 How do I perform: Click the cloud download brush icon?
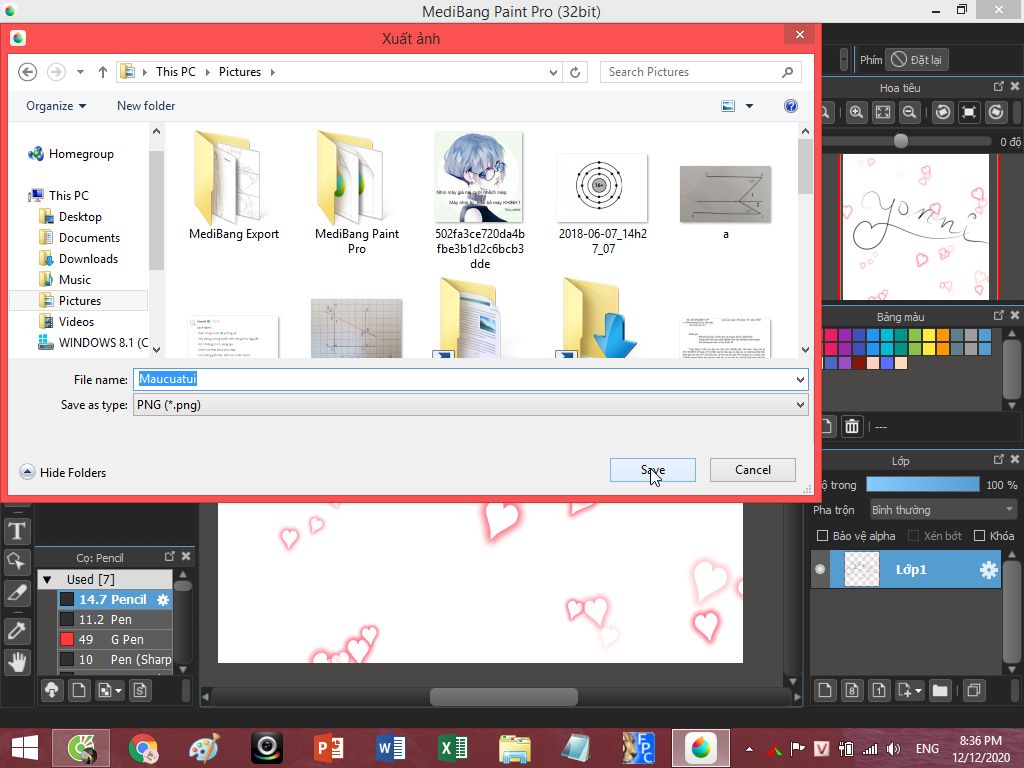point(52,690)
